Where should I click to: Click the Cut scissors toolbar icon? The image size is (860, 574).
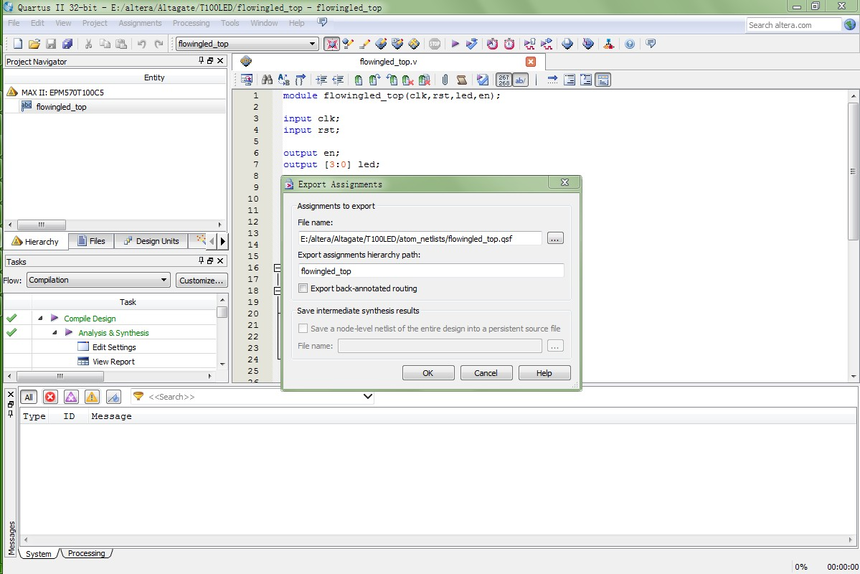pos(88,44)
